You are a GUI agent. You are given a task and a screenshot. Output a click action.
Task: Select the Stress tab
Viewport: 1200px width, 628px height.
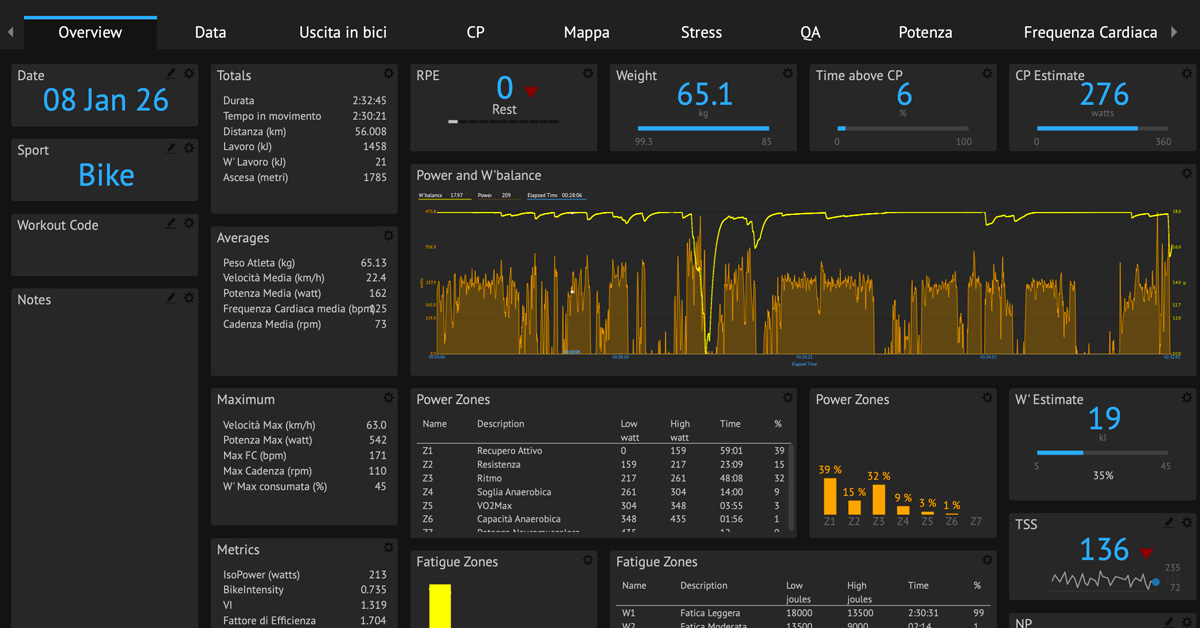(701, 32)
